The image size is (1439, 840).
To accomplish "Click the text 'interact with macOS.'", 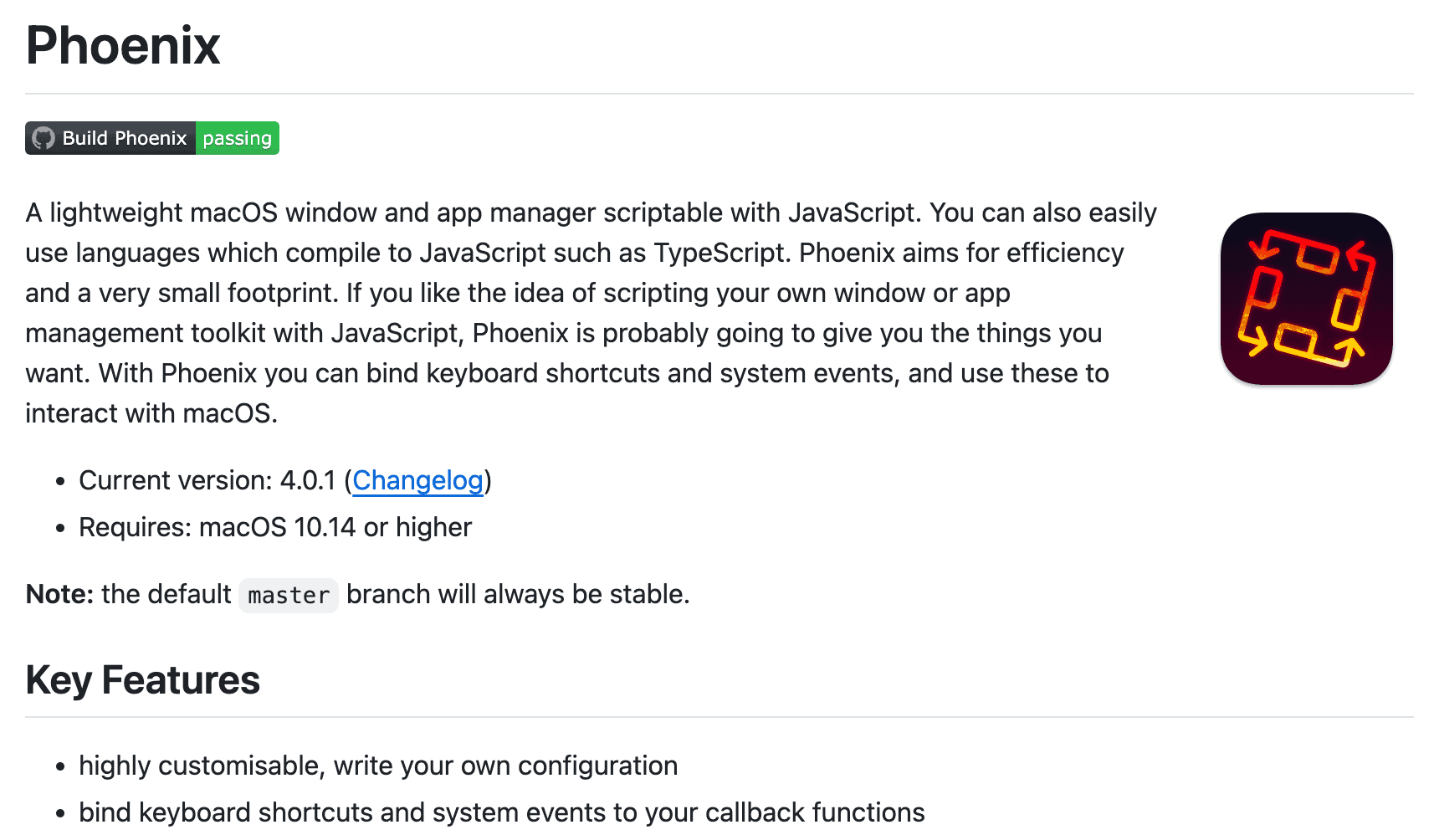I will [151, 413].
